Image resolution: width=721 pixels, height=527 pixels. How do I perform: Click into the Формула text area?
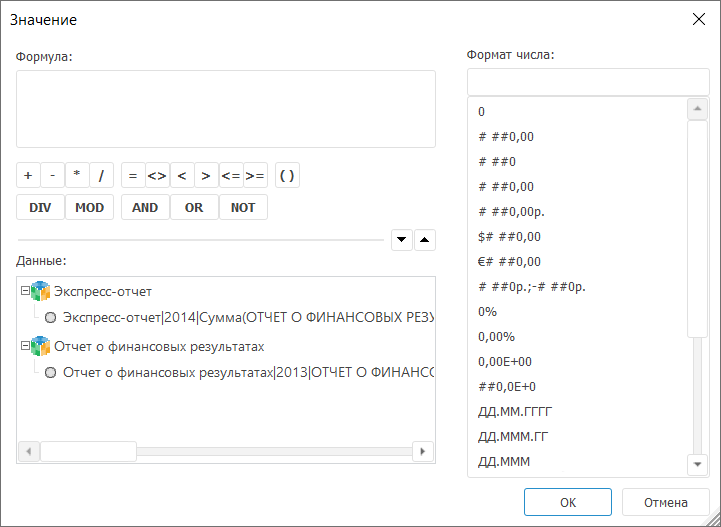tap(225, 109)
